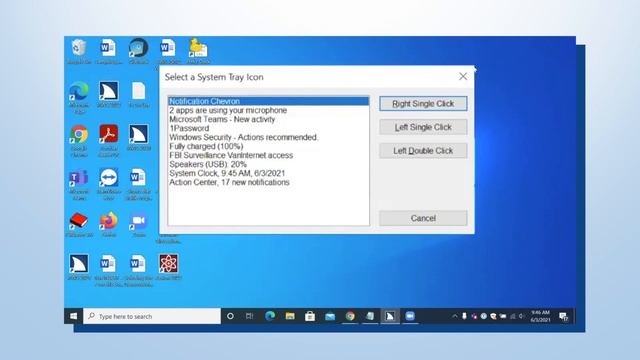The image size is (640, 360).
Task: Open Microsoft Store from the taskbar
Action: (310, 316)
